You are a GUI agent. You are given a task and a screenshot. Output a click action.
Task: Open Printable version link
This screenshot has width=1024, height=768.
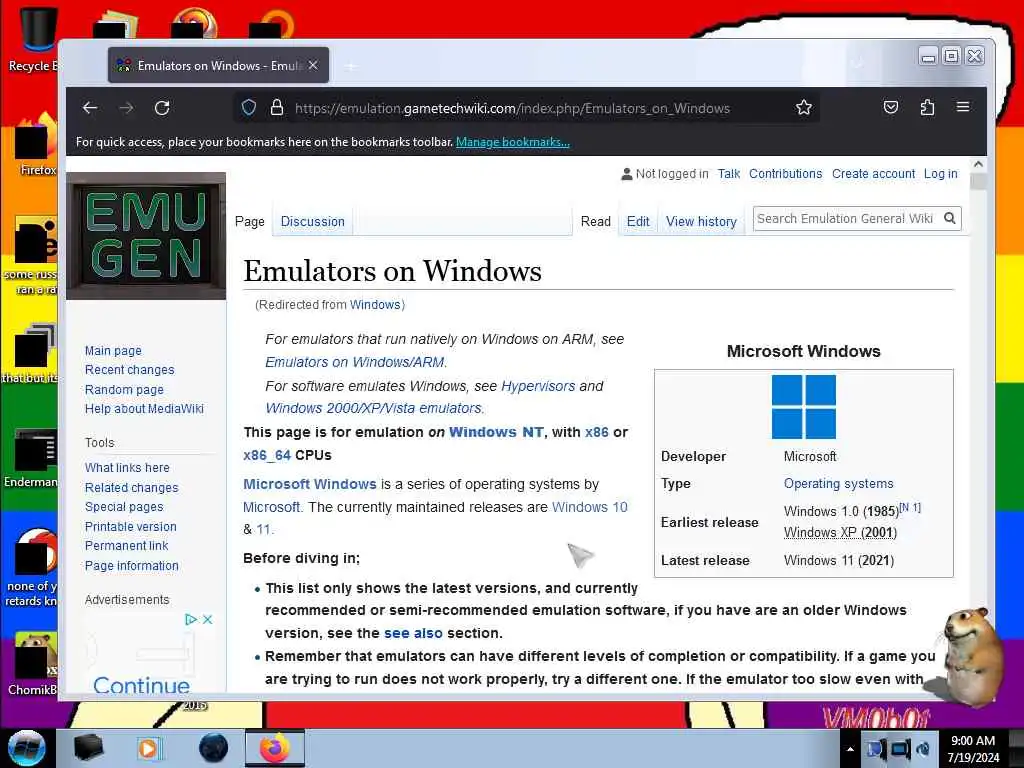(x=131, y=526)
